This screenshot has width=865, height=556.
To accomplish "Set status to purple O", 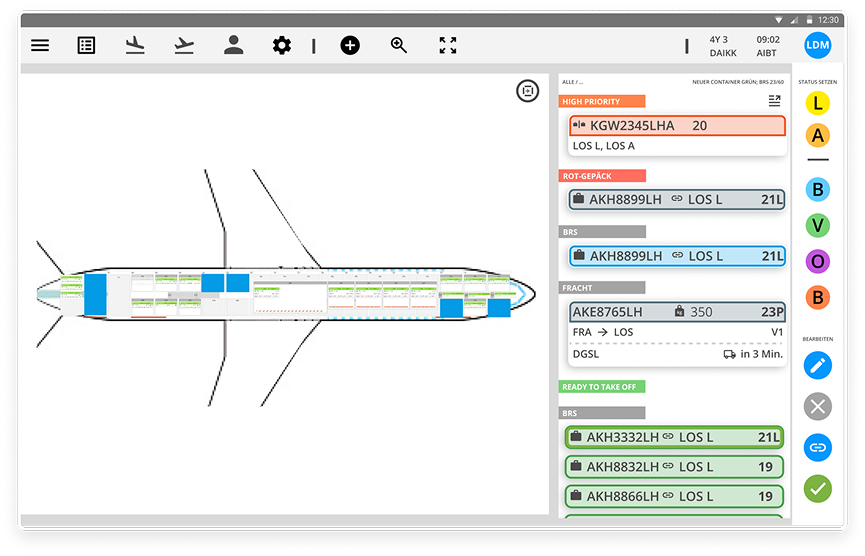I will tap(818, 261).
